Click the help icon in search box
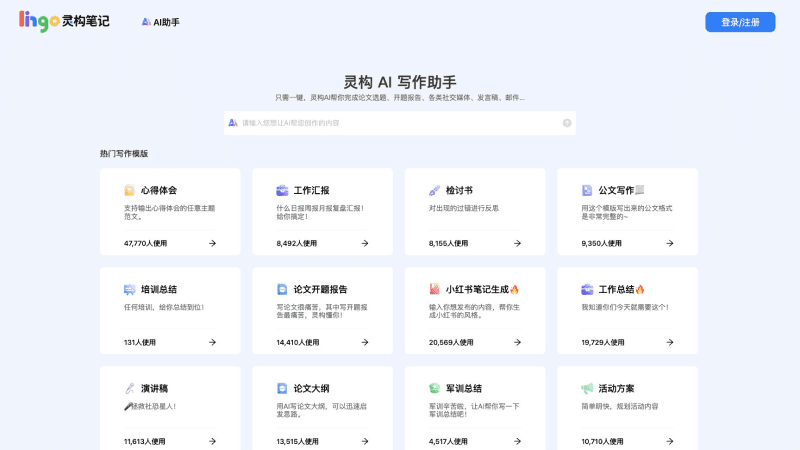 coord(567,123)
